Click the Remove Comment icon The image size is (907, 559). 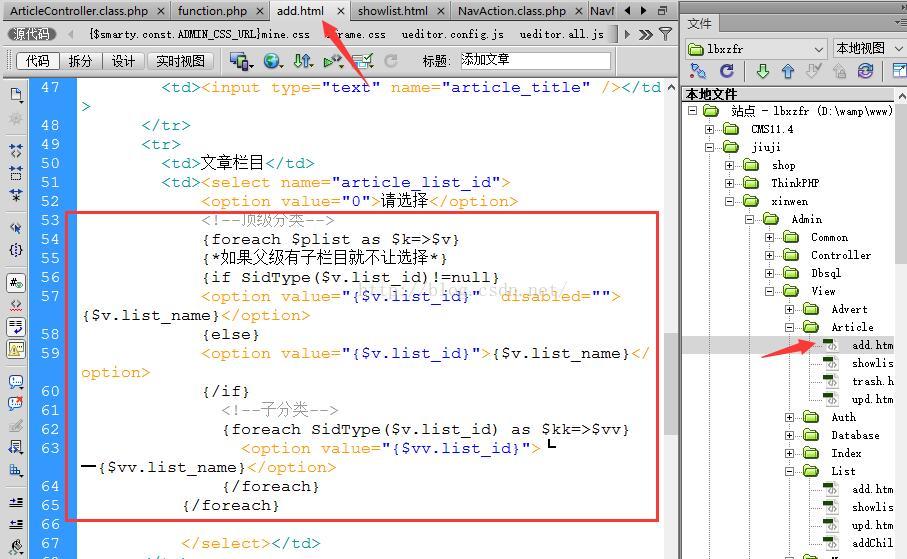[x=16, y=403]
